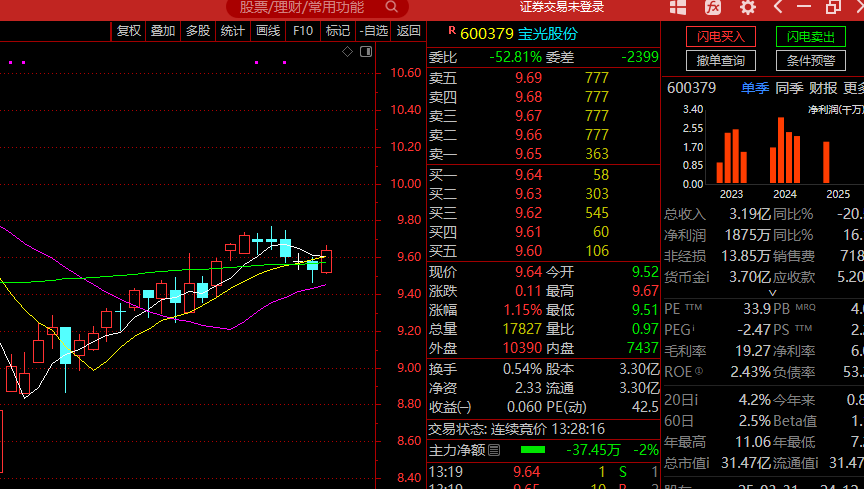Viewport: 864px width, 489px height.
Task: Click the search magnifier icon in the top bar
Action: tap(391, 7)
